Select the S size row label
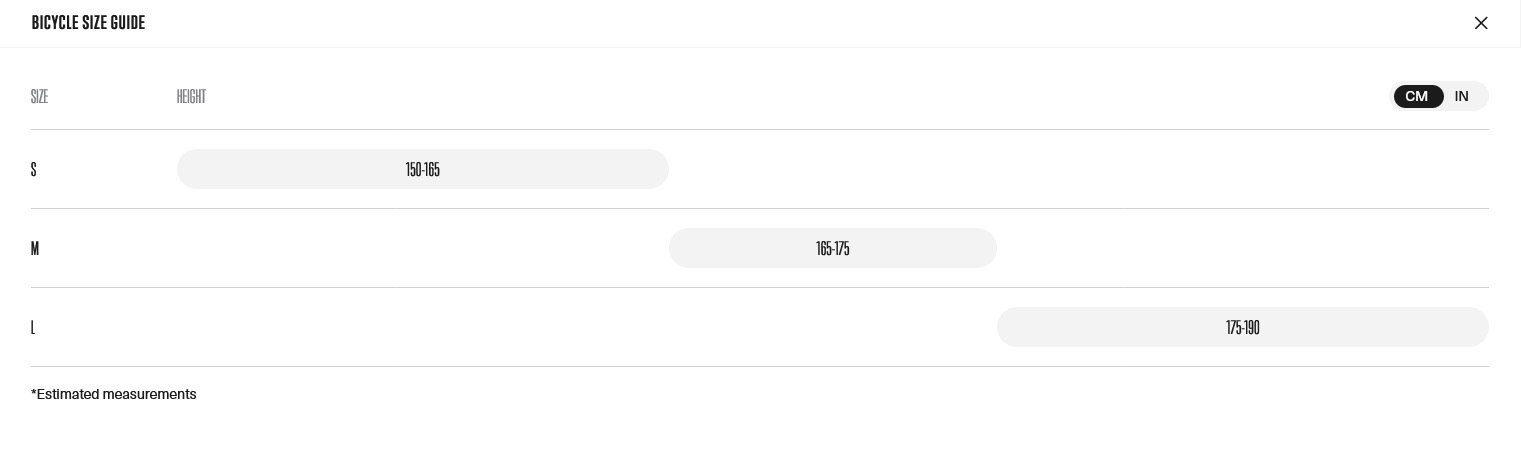The image size is (1521, 465). point(34,169)
